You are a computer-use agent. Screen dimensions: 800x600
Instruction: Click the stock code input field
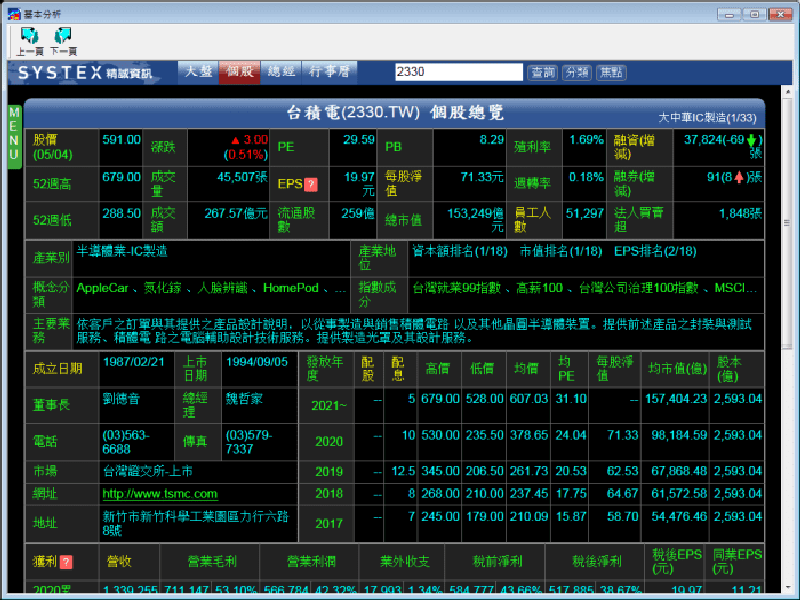click(459, 72)
